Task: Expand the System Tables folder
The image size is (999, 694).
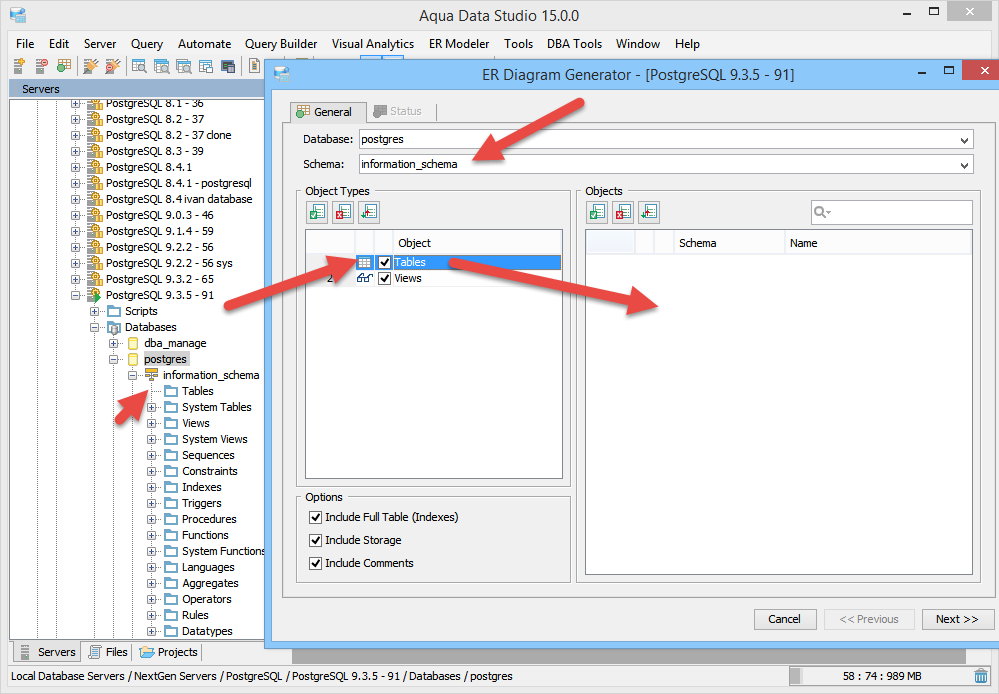Action: 152,407
